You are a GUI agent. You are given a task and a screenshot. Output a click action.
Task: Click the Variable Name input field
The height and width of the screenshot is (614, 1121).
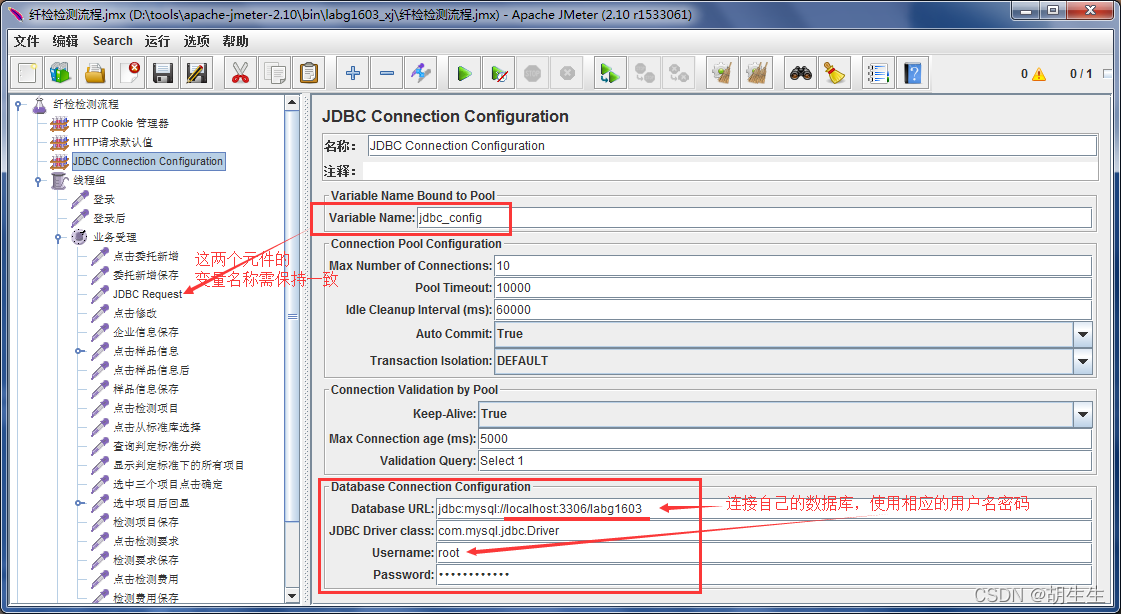[x=754, y=218]
